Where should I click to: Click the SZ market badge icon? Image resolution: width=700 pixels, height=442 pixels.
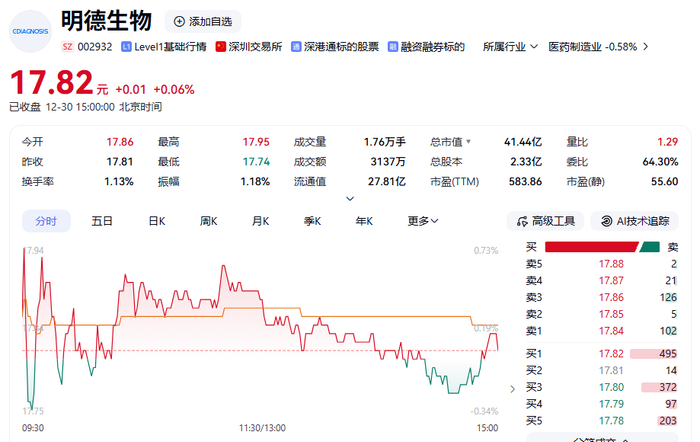pos(67,47)
